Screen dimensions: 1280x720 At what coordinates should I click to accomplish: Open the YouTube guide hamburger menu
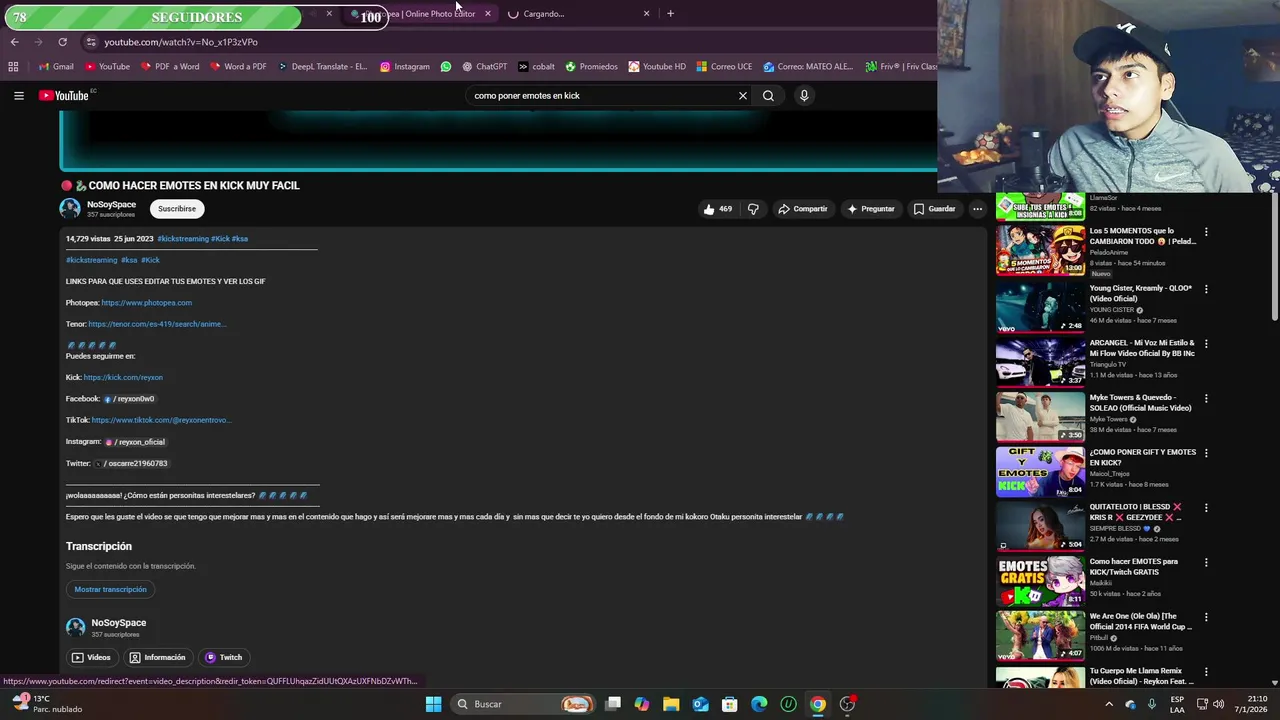tap(18, 96)
